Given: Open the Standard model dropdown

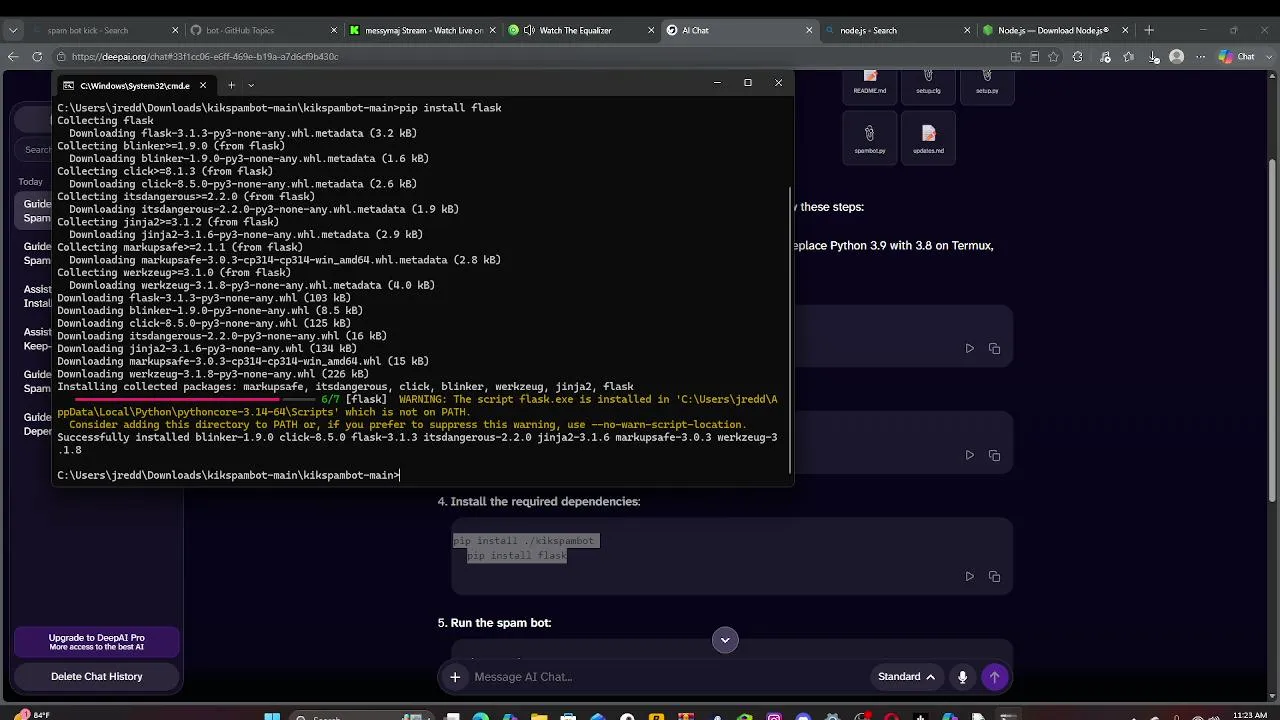Looking at the screenshot, I should (x=906, y=677).
